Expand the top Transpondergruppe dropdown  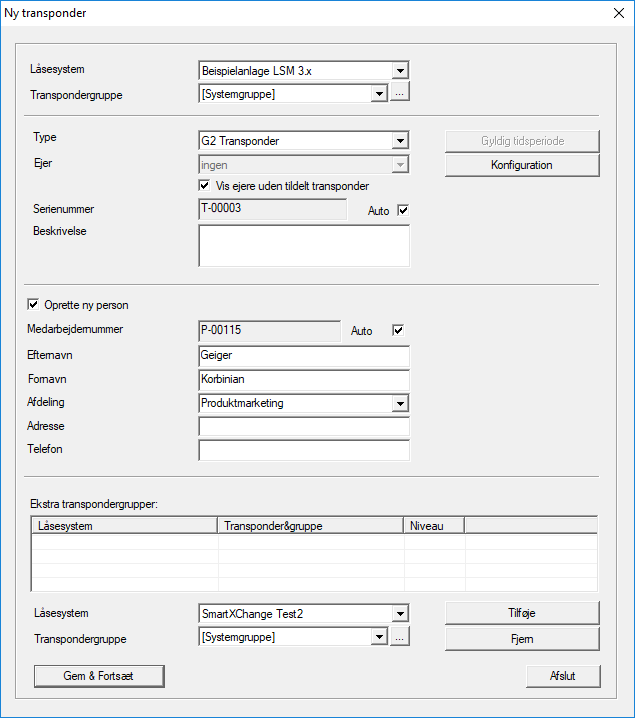(x=379, y=94)
